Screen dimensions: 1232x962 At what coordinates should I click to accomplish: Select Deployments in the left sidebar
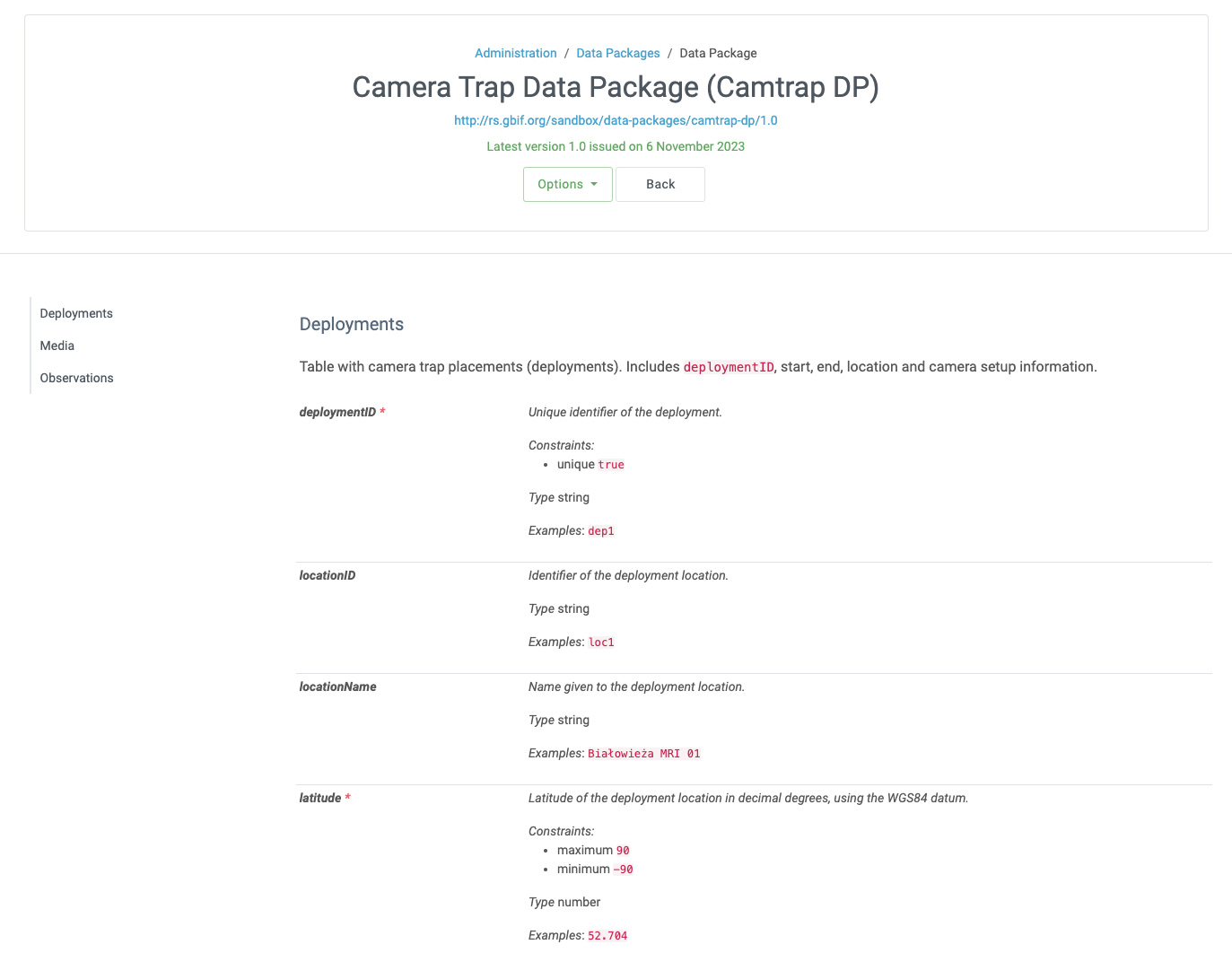pos(75,313)
